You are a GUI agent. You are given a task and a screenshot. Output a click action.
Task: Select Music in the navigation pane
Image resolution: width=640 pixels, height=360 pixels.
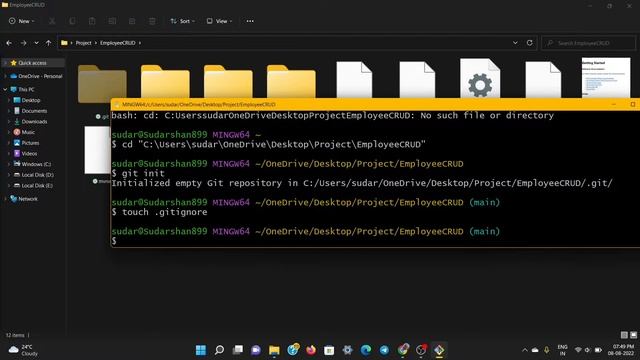[x=28, y=132]
